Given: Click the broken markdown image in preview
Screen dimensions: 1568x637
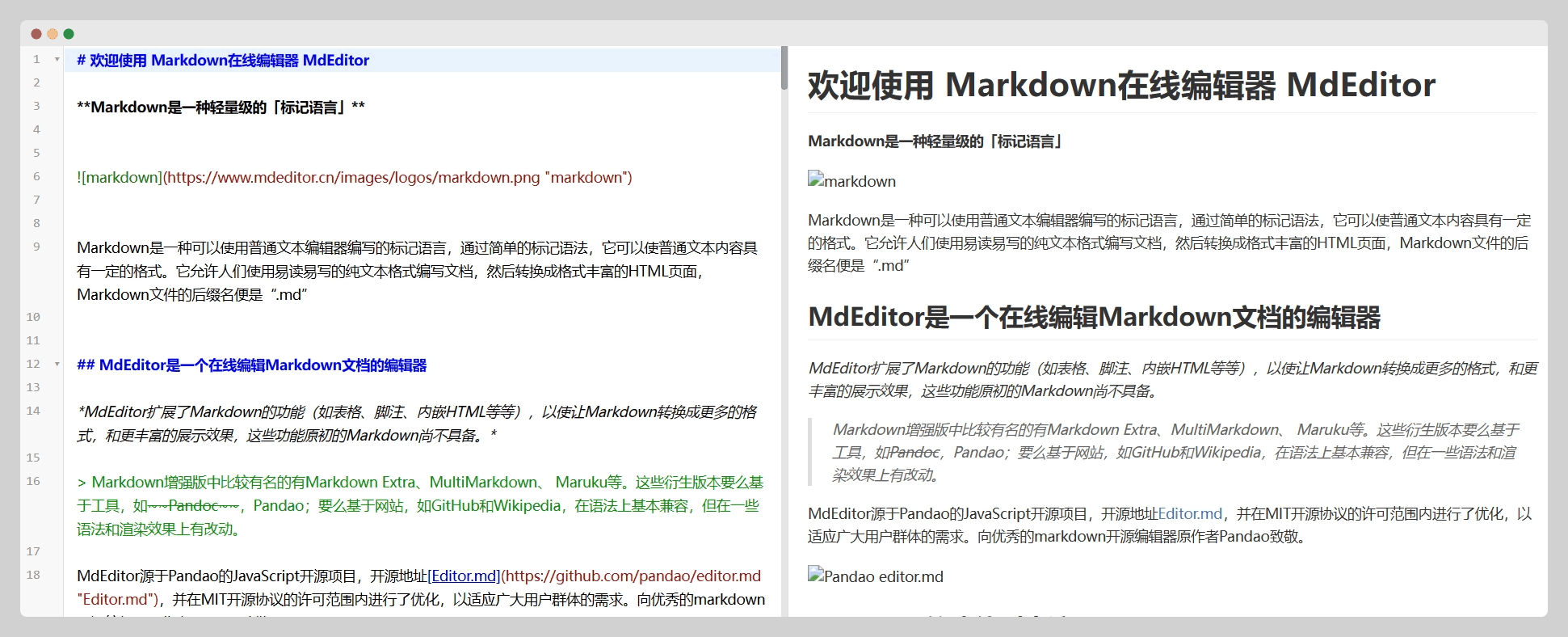Looking at the screenshot, I should (851, 181).
